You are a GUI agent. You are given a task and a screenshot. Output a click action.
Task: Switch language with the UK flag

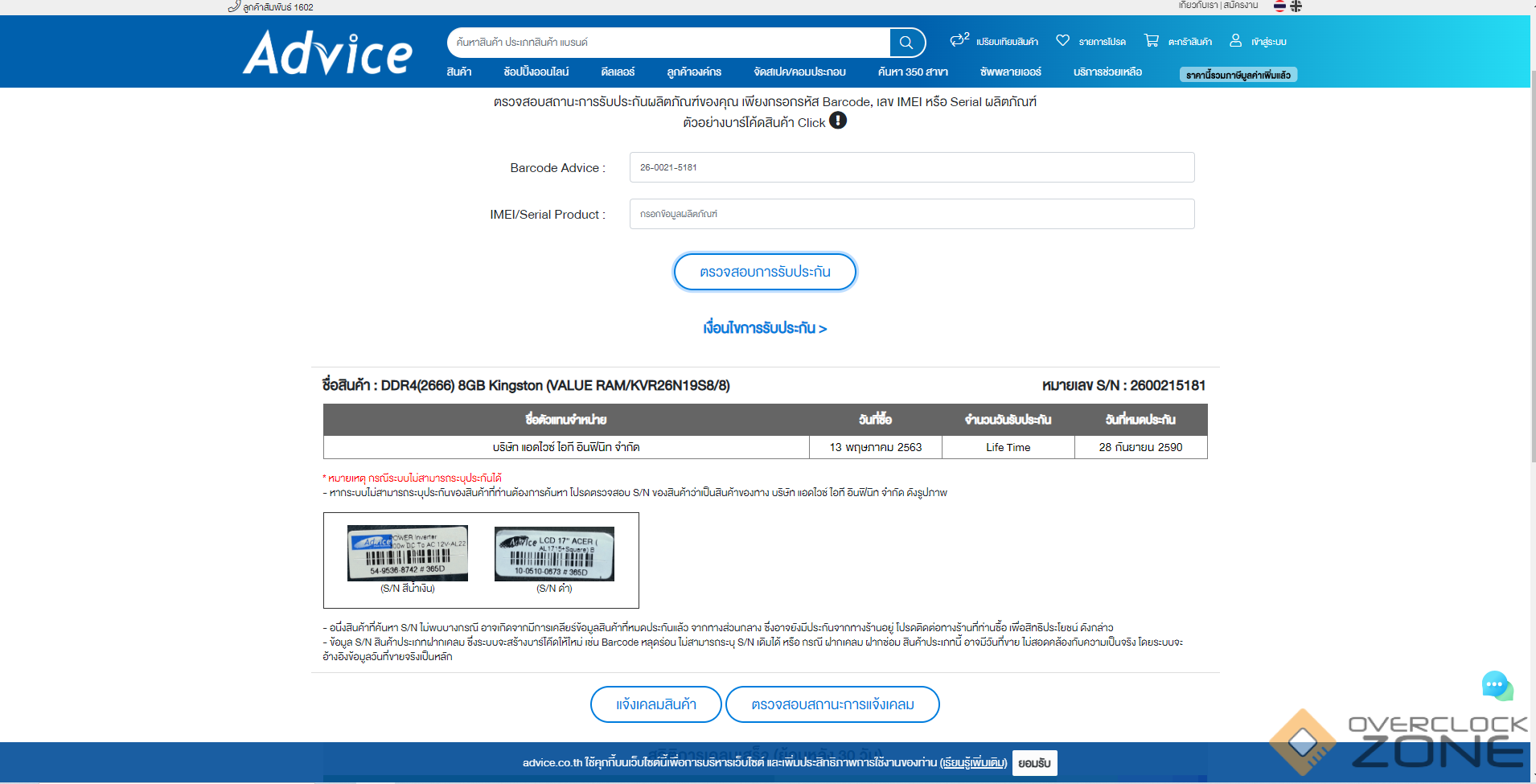coord(1296,6)
